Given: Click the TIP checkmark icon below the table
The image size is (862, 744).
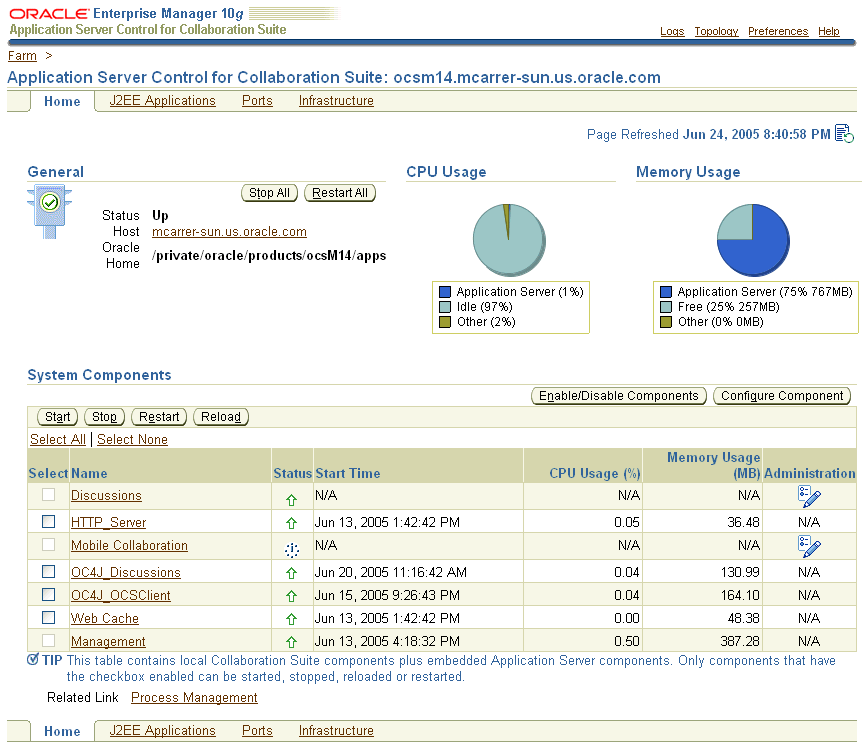Looking at the screenshot, I should click(x=33, y=659).
